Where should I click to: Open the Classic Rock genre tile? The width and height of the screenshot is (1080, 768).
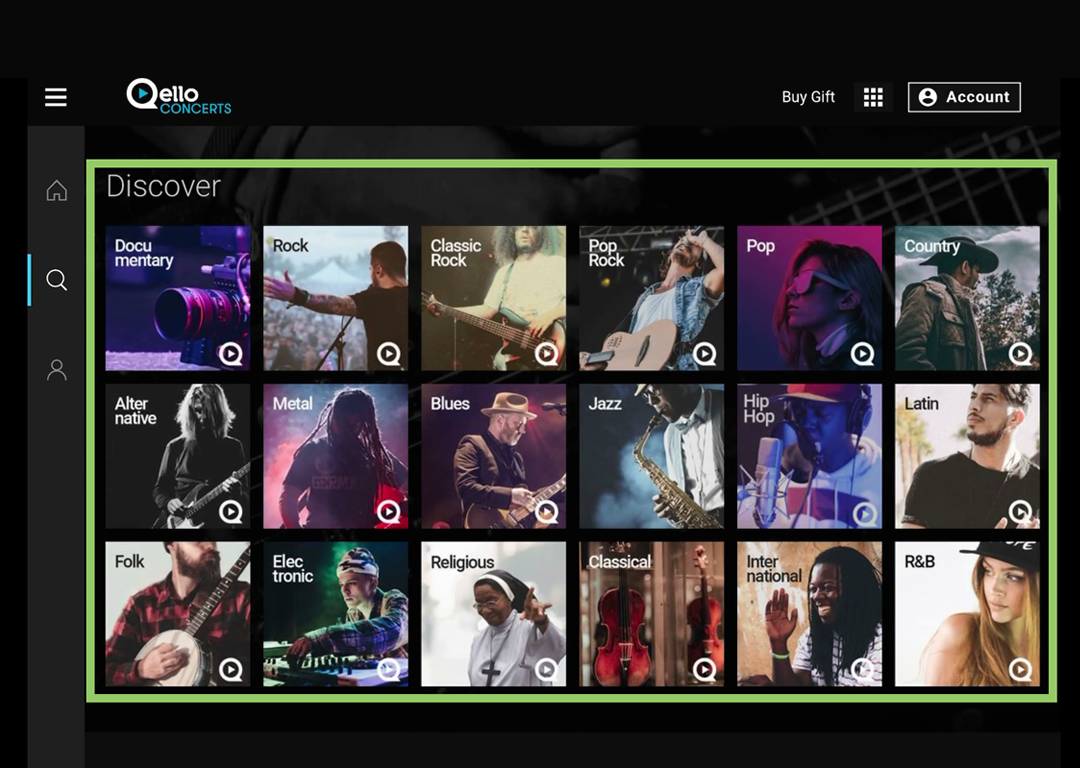click(493, 298)
